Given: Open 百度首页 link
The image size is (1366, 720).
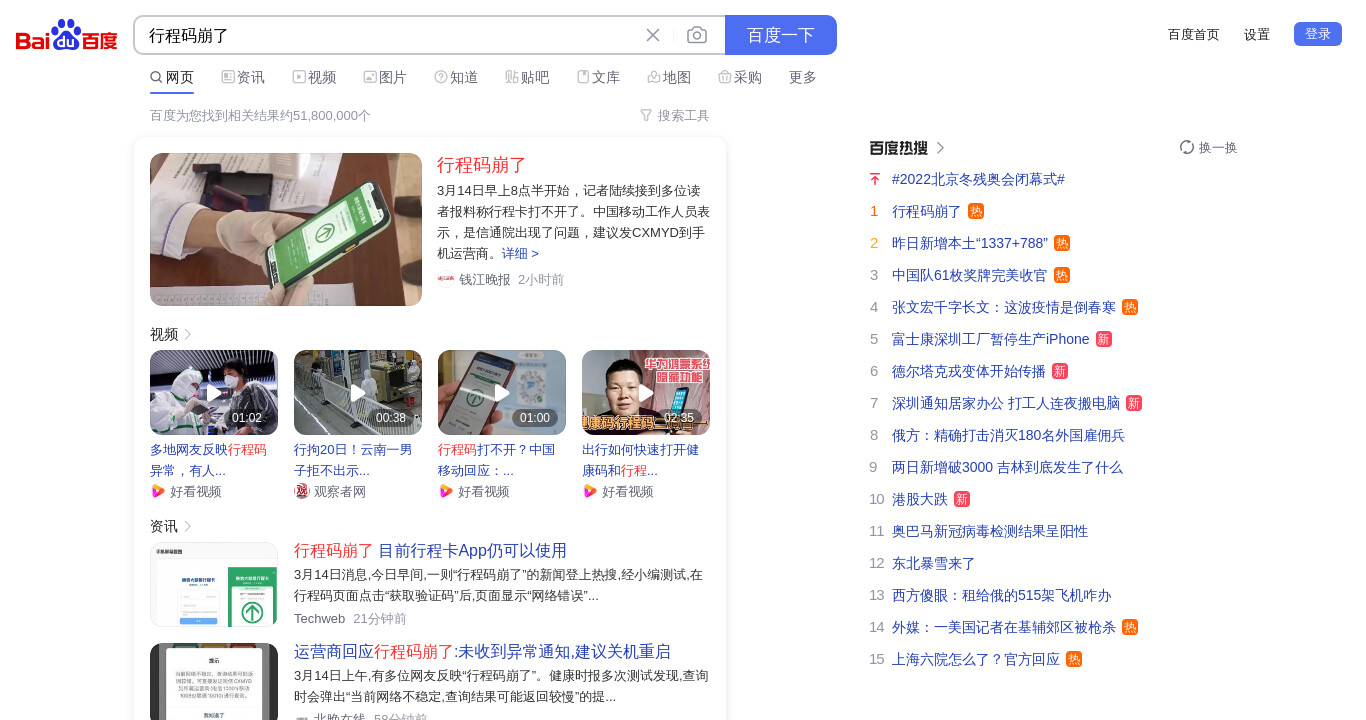Looking at the screenshot, I should pos(1194,34).
